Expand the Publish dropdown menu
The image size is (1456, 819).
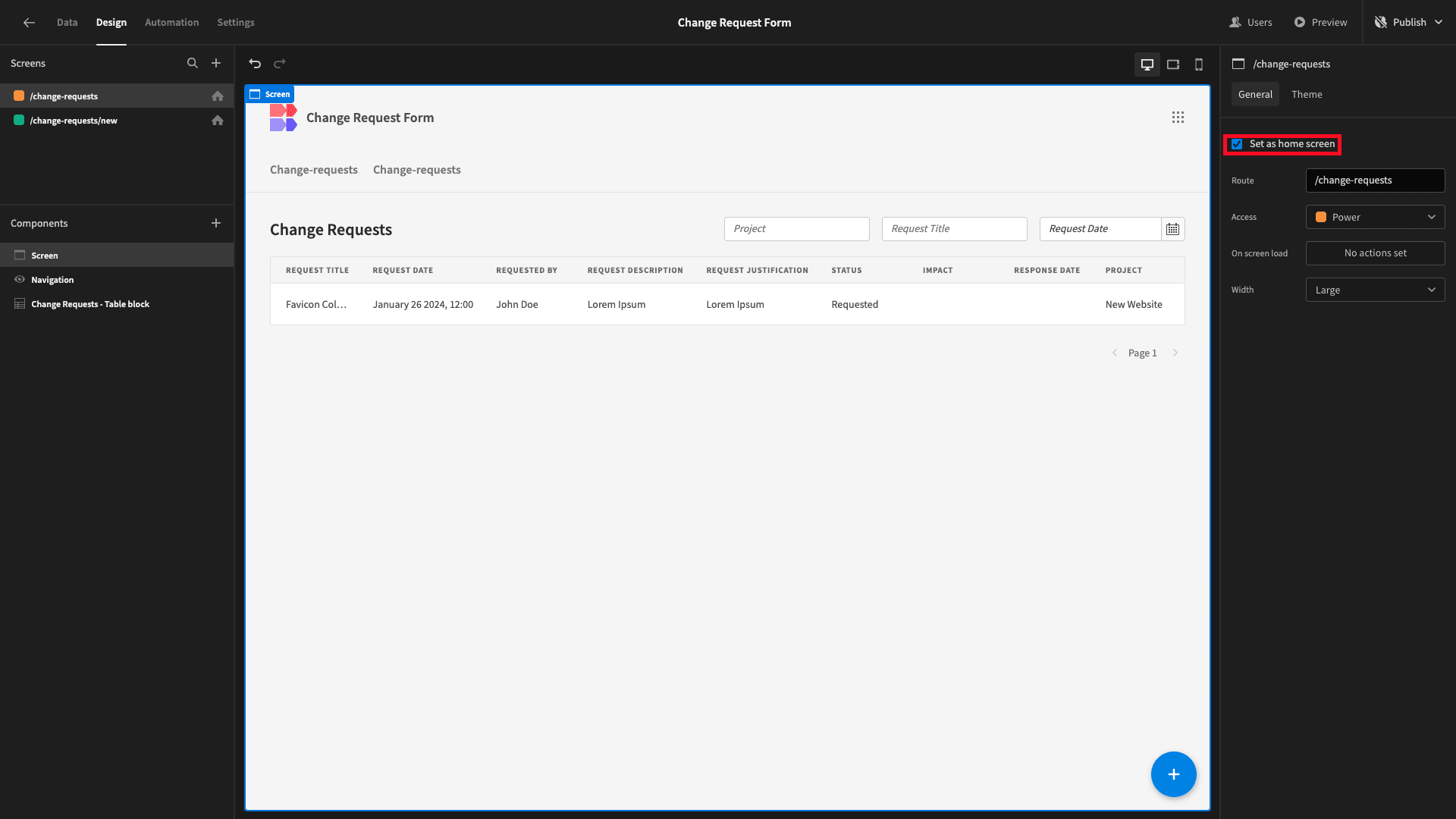1439,23
